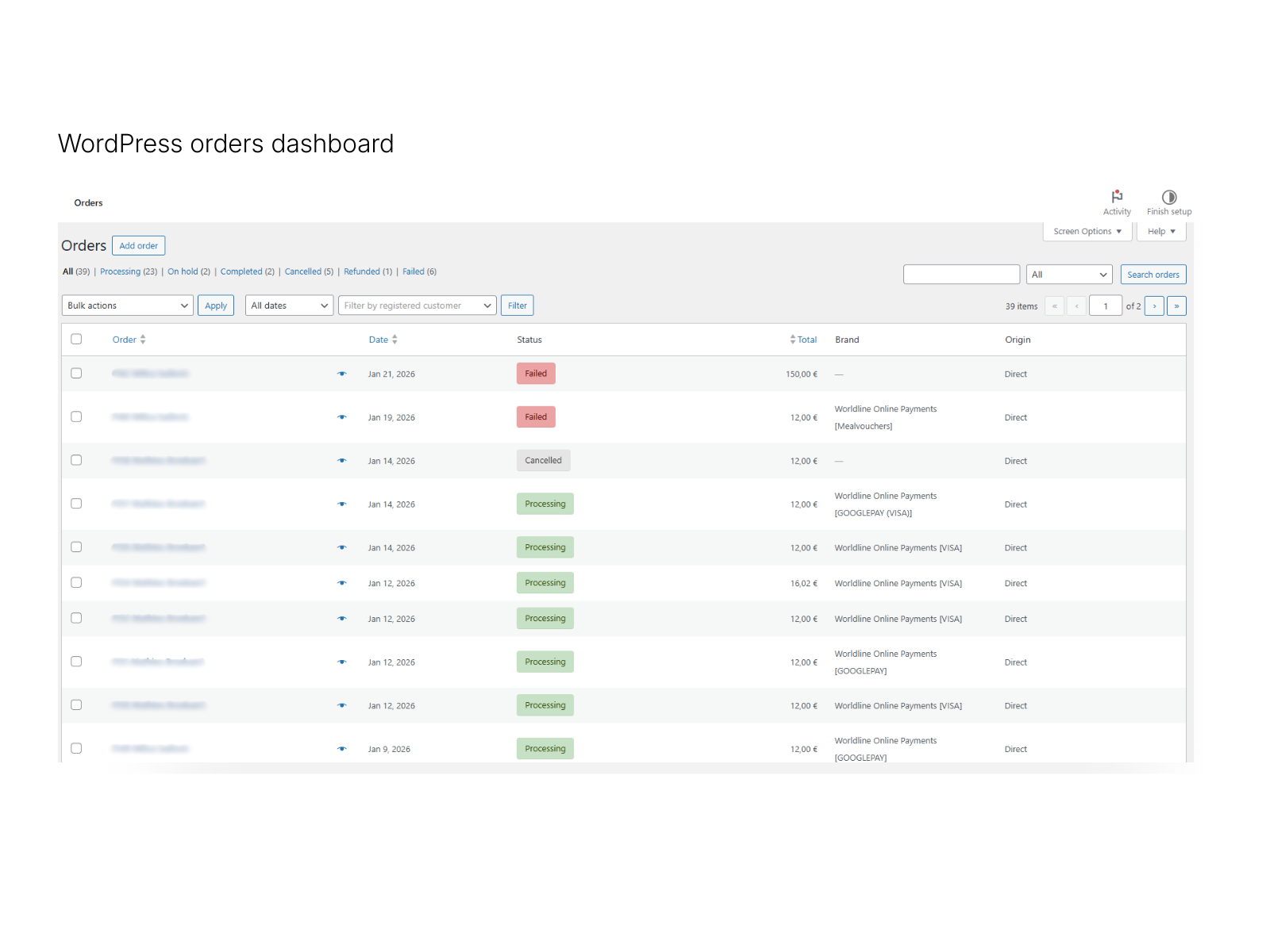The height and width of the screenshot is (952, 1270).
Task: Preview the Jan 21, 2026 failed order
Action: tap(342, 374)
